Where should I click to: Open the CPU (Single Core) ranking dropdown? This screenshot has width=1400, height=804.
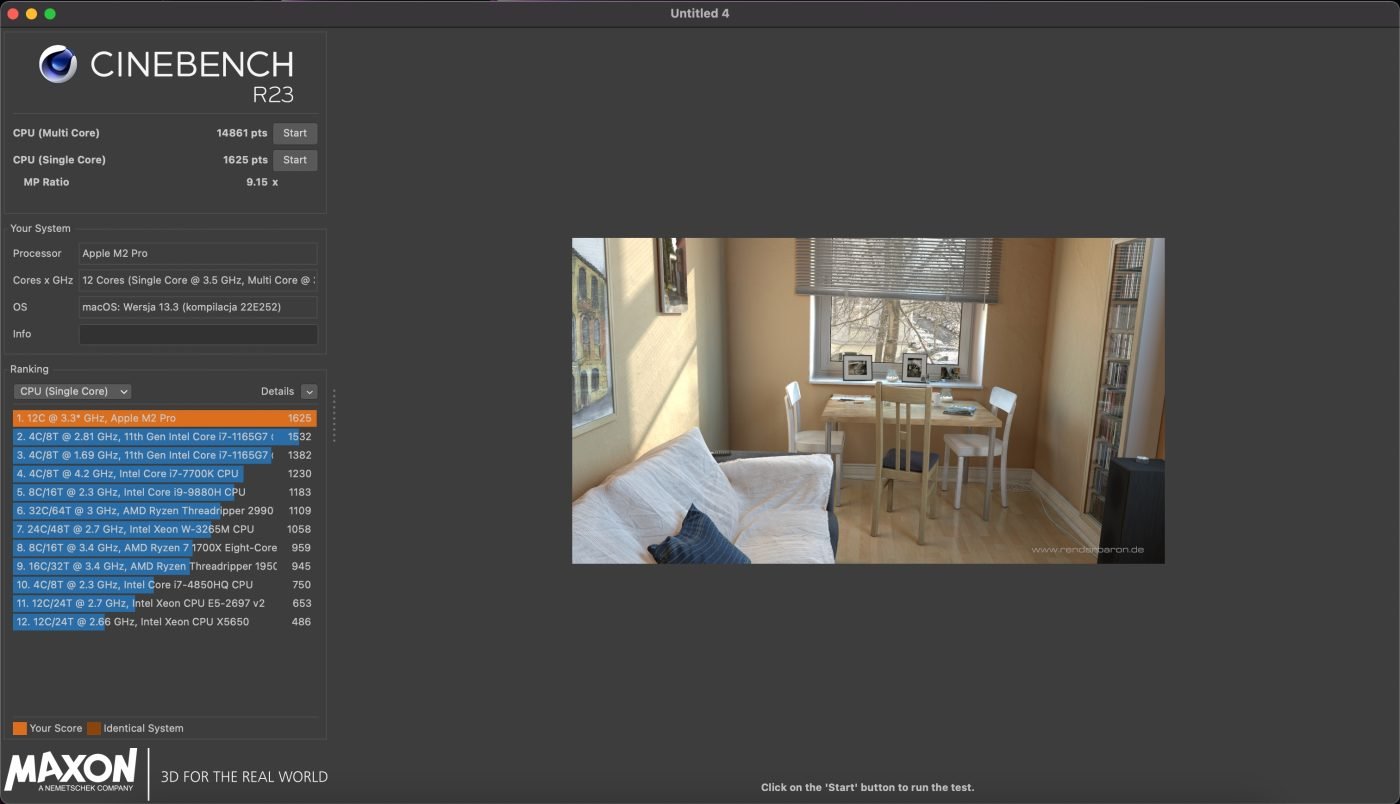72,392
